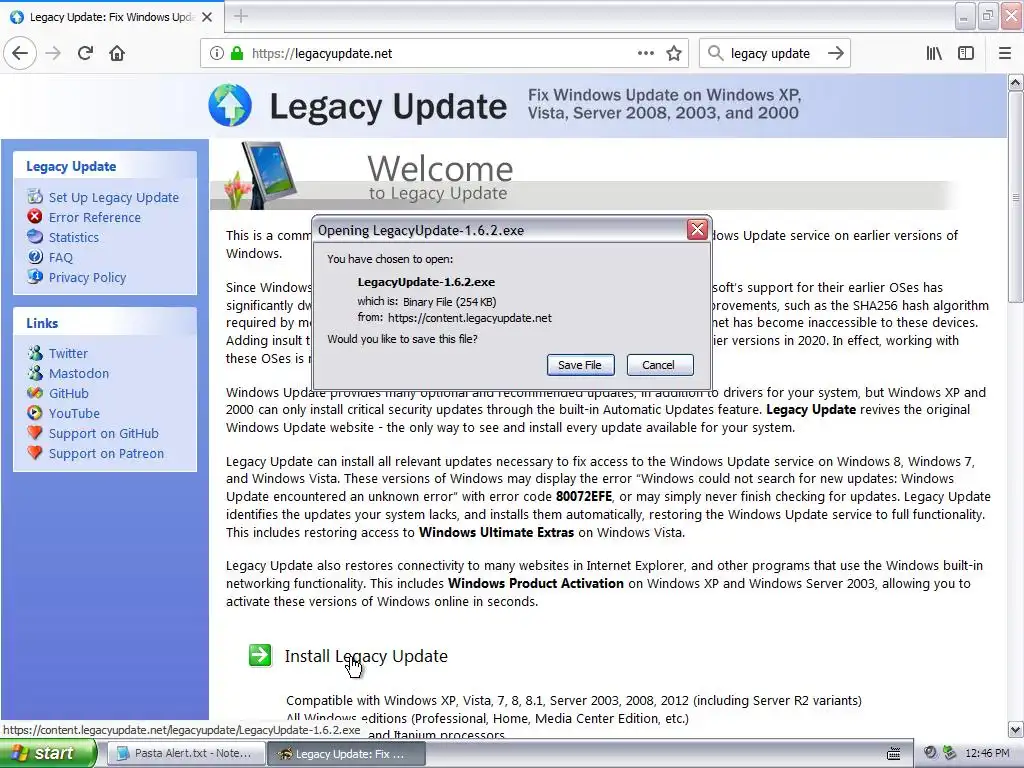
Task: Click the FAQ question mark icon
Action: click(35, 257)
